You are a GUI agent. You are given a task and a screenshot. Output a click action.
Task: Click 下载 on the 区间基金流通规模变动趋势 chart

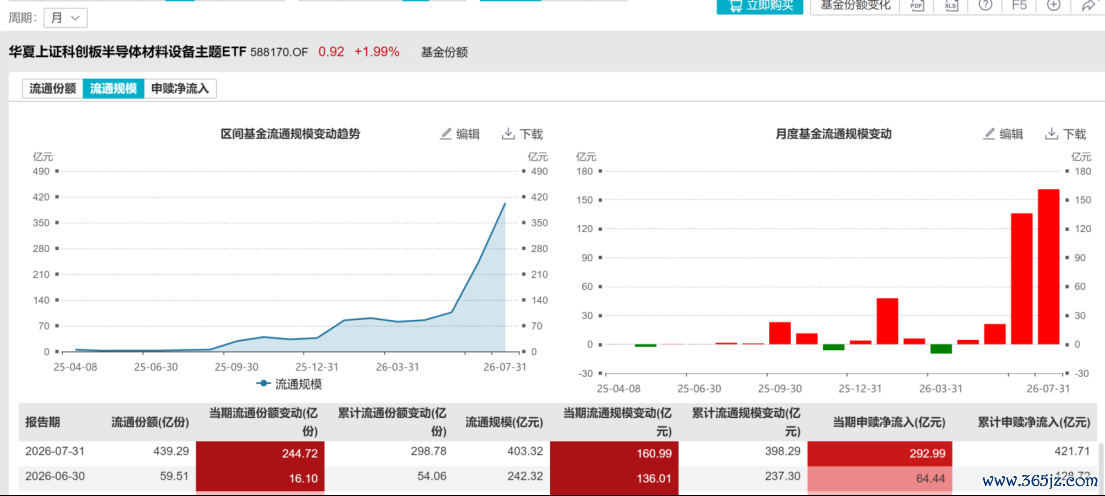point(522,134)
